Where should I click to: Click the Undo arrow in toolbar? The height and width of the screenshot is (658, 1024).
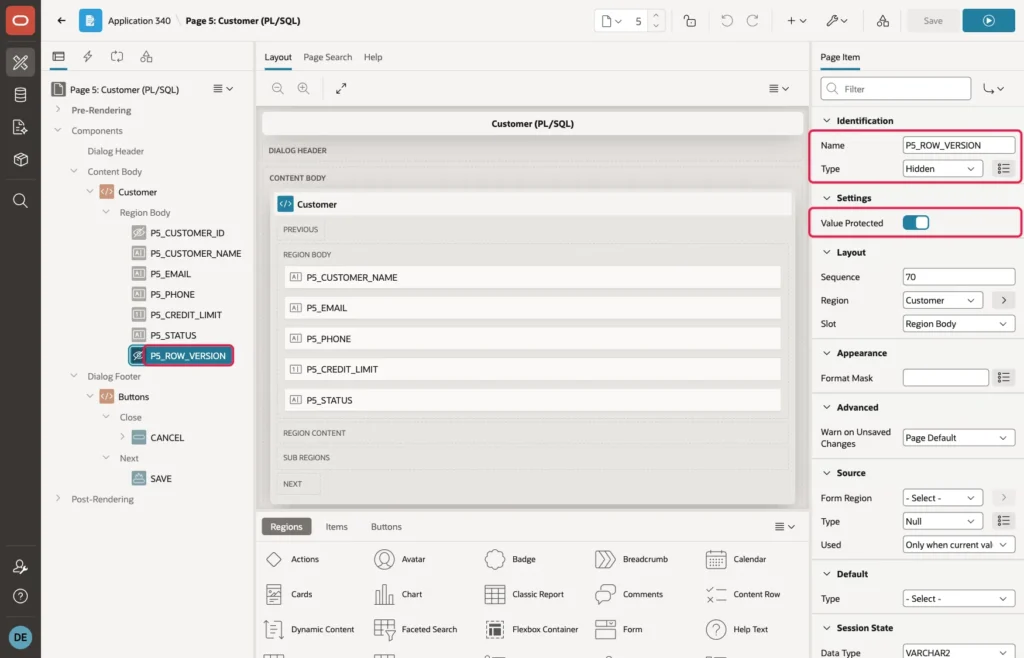[x=726, y=21]
